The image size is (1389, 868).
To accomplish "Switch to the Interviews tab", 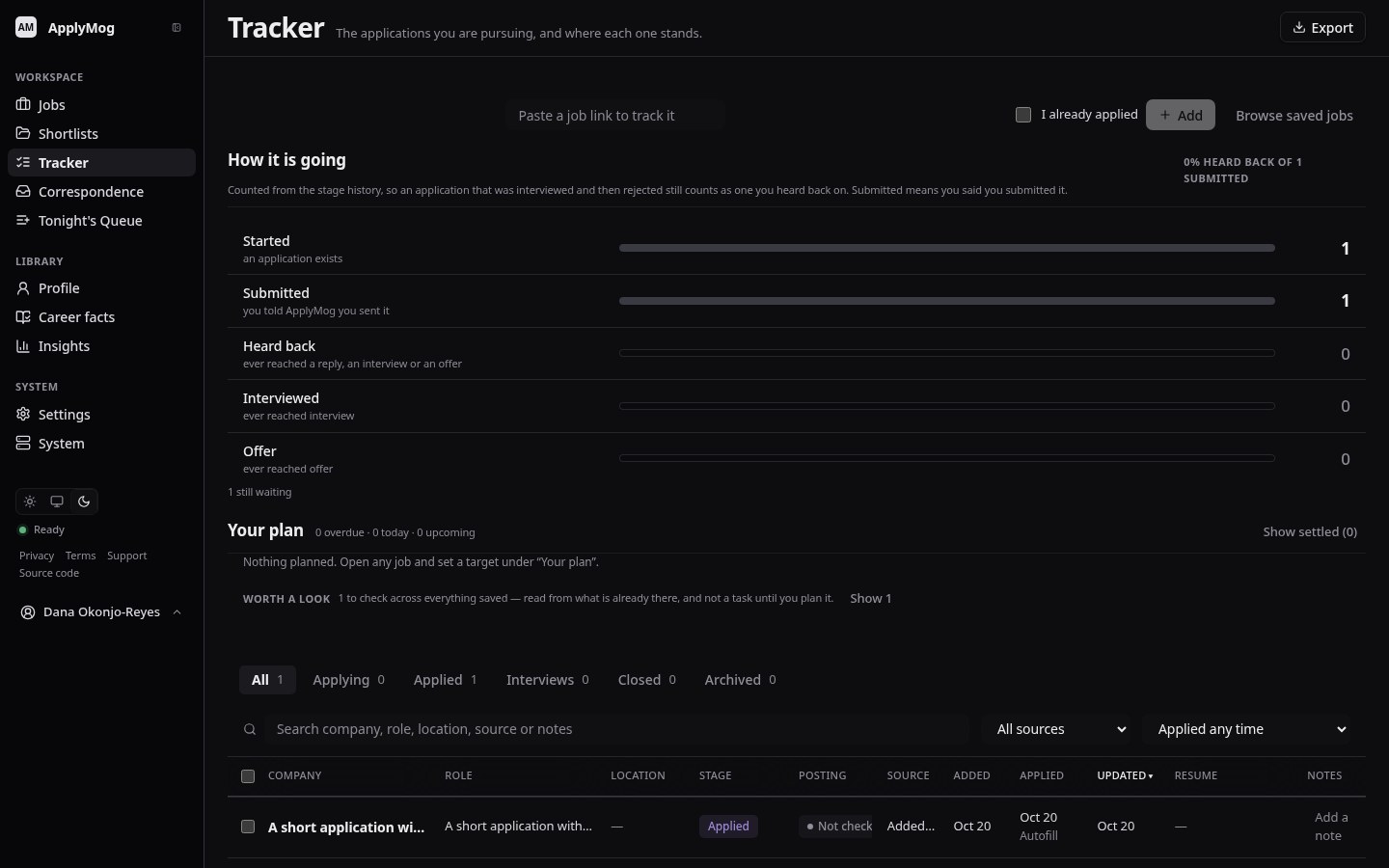I will (547, 680).
